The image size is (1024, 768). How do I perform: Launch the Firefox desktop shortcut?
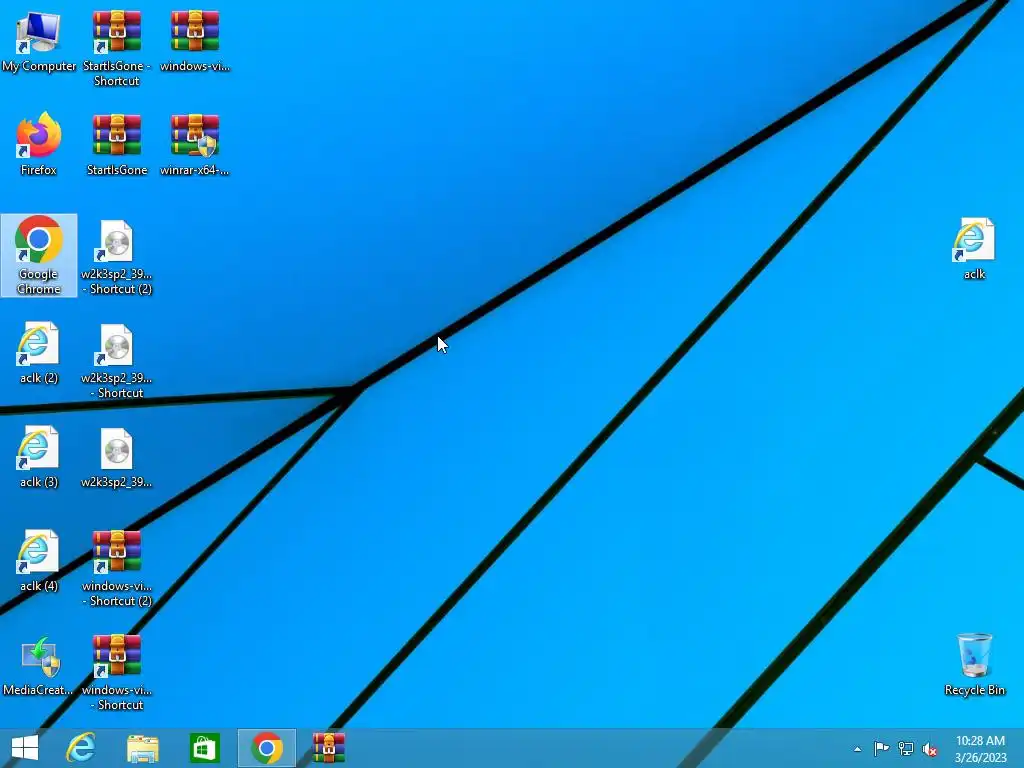(39, 145)
